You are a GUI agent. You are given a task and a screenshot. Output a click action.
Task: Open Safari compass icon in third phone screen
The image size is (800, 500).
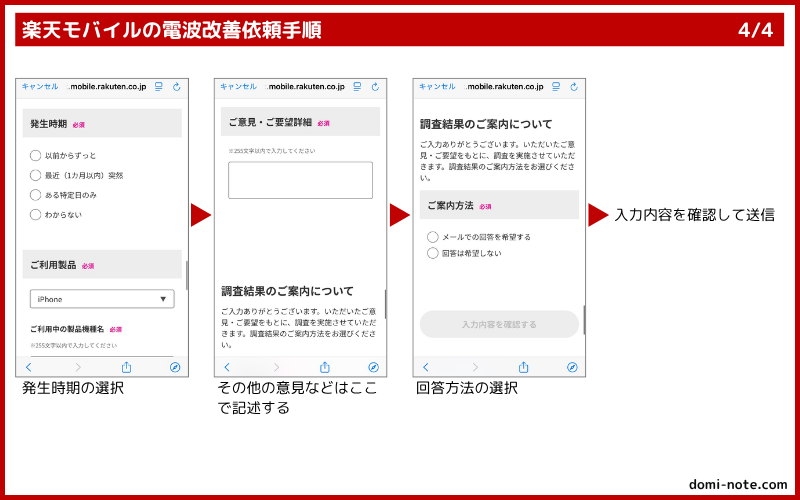point(572,367)
